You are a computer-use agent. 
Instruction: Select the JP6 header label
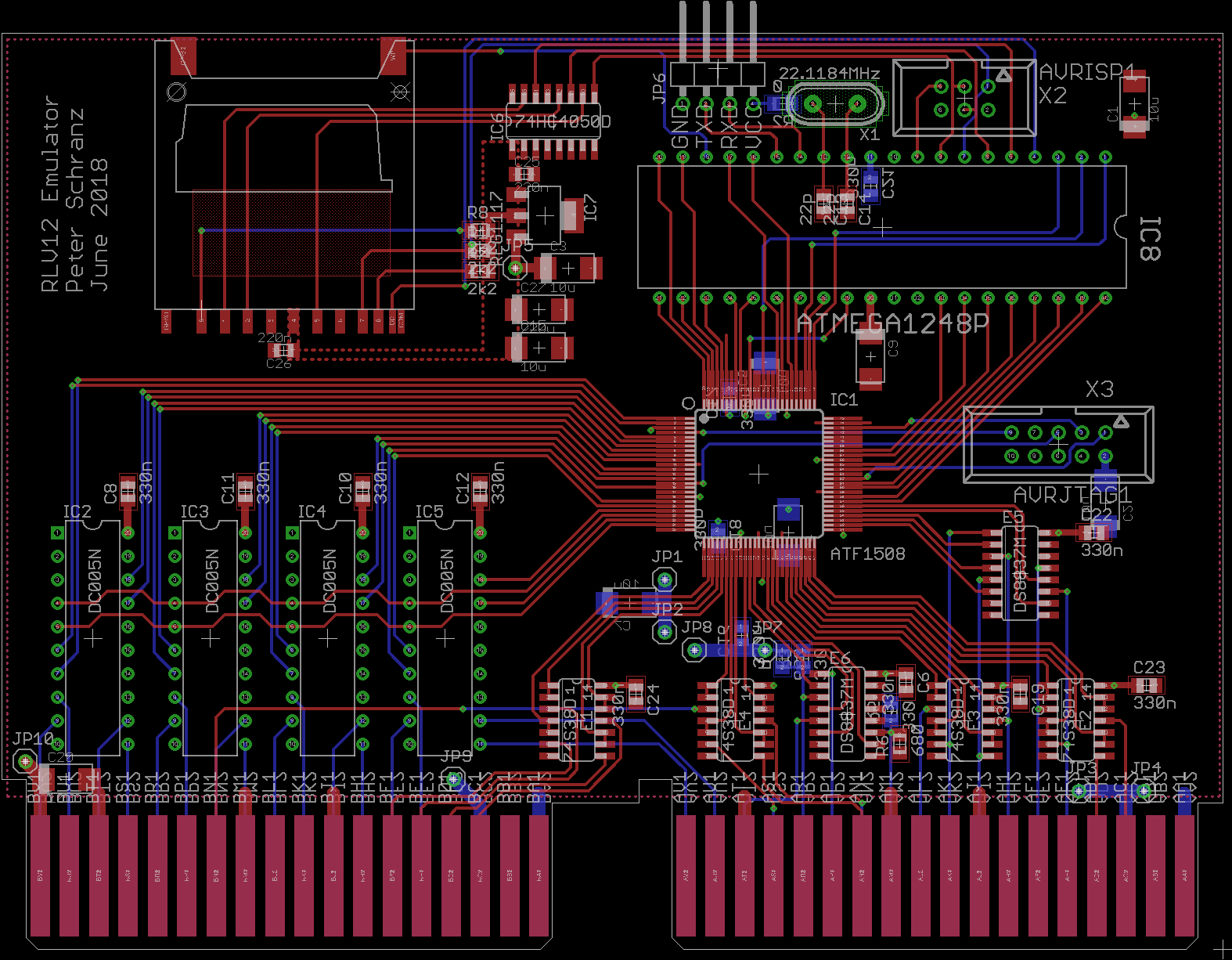659,88
